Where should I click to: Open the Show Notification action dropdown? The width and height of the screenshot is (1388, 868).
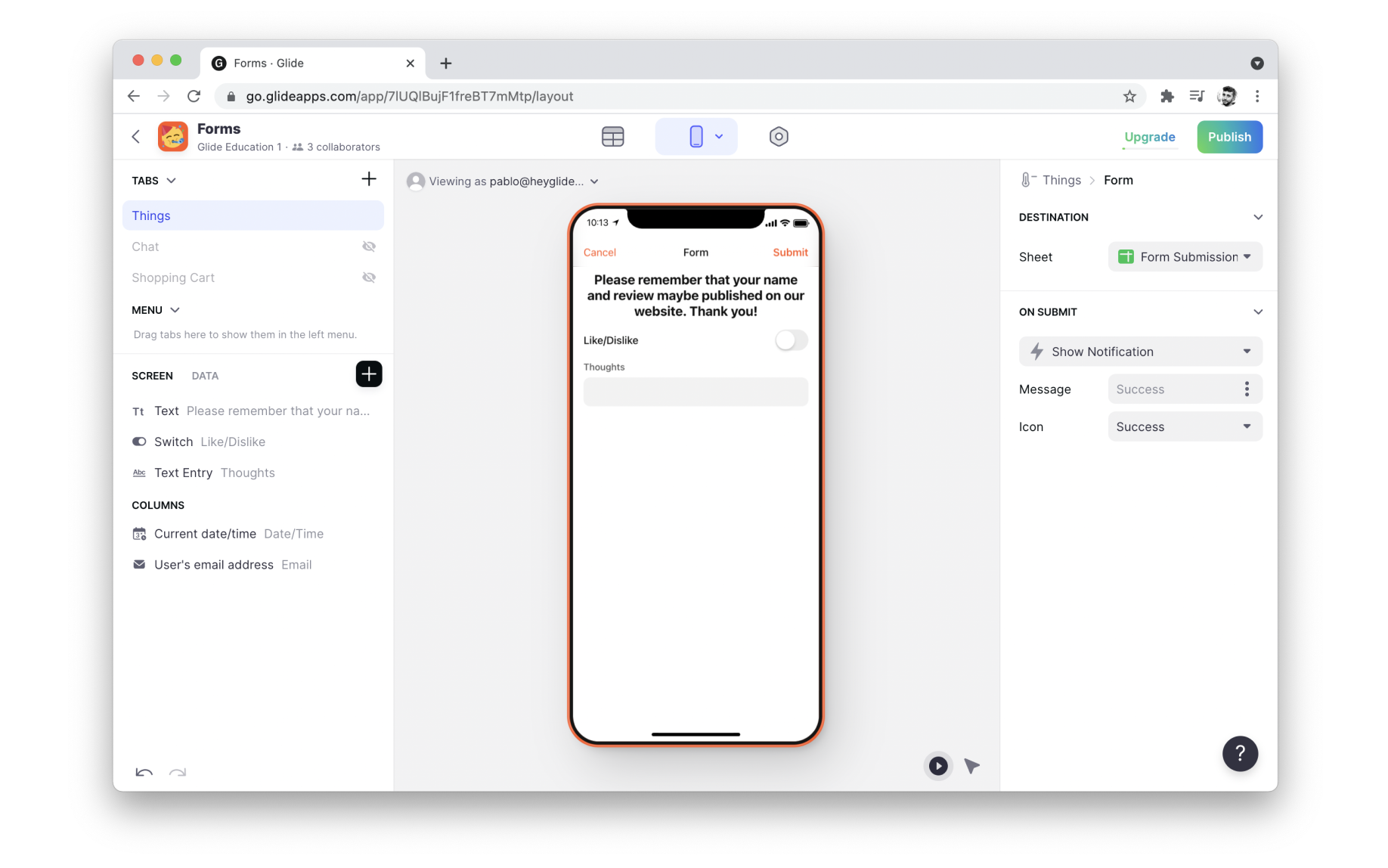[1140, 352]
